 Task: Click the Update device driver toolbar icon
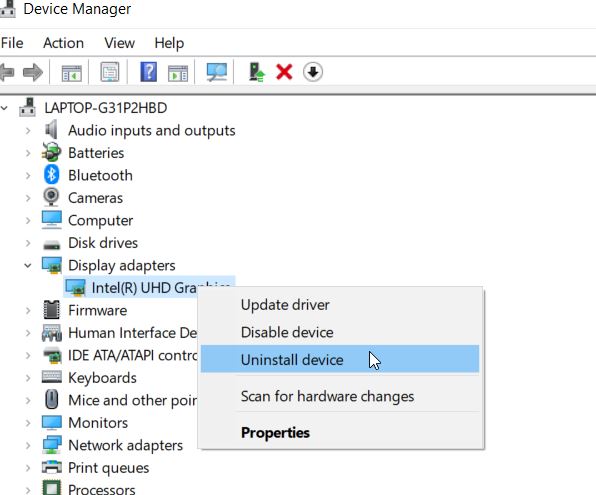[x=257, y=72]
